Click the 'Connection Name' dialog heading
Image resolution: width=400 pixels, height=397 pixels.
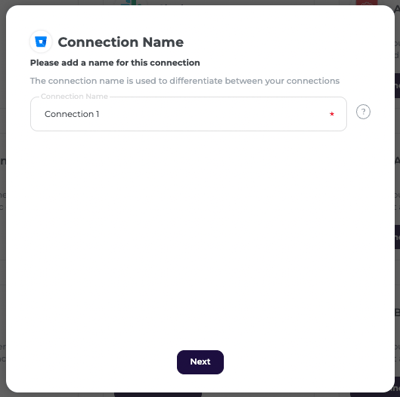click(121, 42)
